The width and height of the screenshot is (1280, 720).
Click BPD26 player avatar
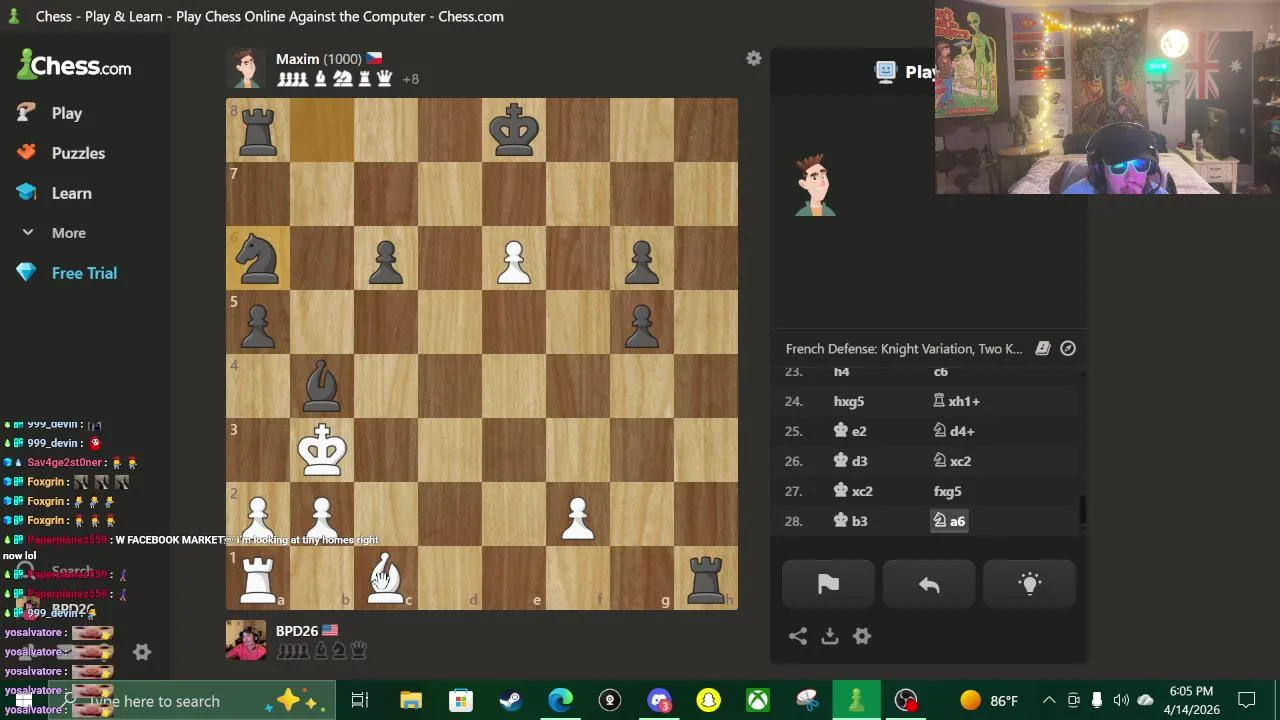point(246,640)
